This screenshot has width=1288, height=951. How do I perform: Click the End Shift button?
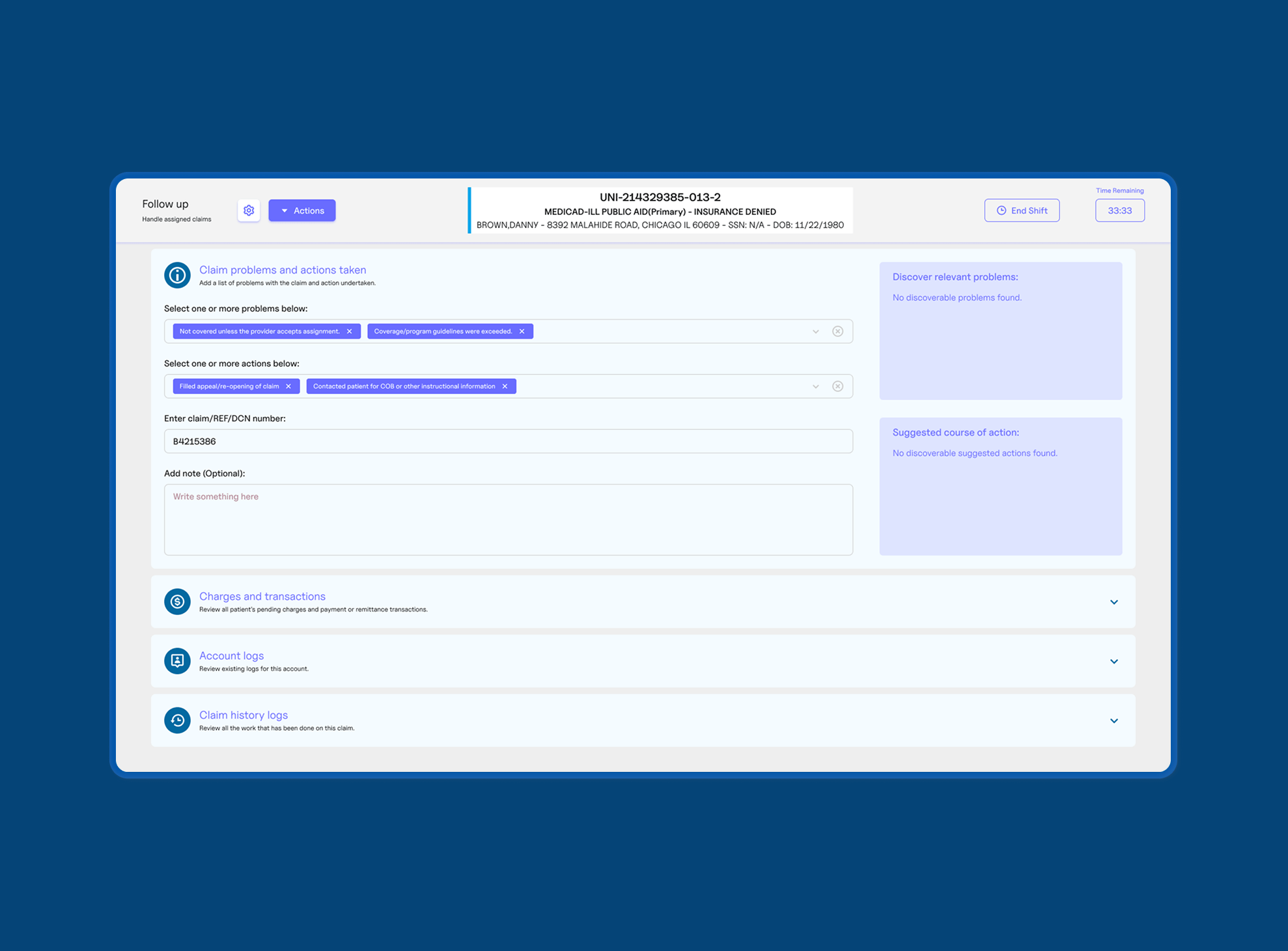(x=1022, y=210)
